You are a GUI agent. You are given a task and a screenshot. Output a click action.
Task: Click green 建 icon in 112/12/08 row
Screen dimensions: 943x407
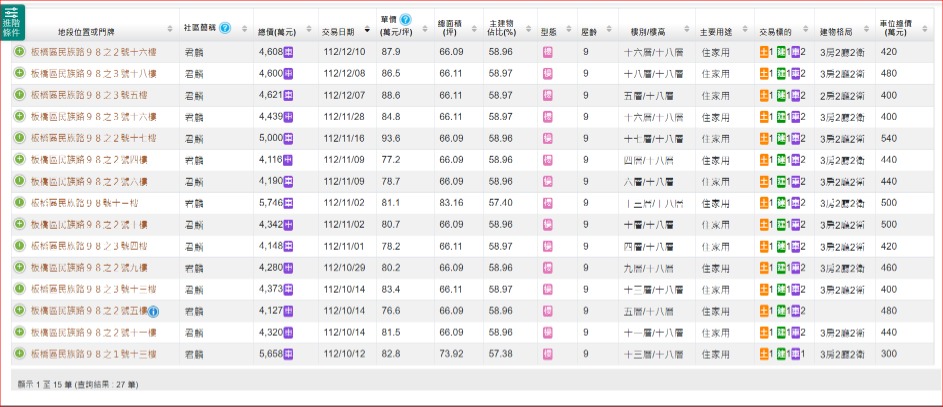pos(782,73)
